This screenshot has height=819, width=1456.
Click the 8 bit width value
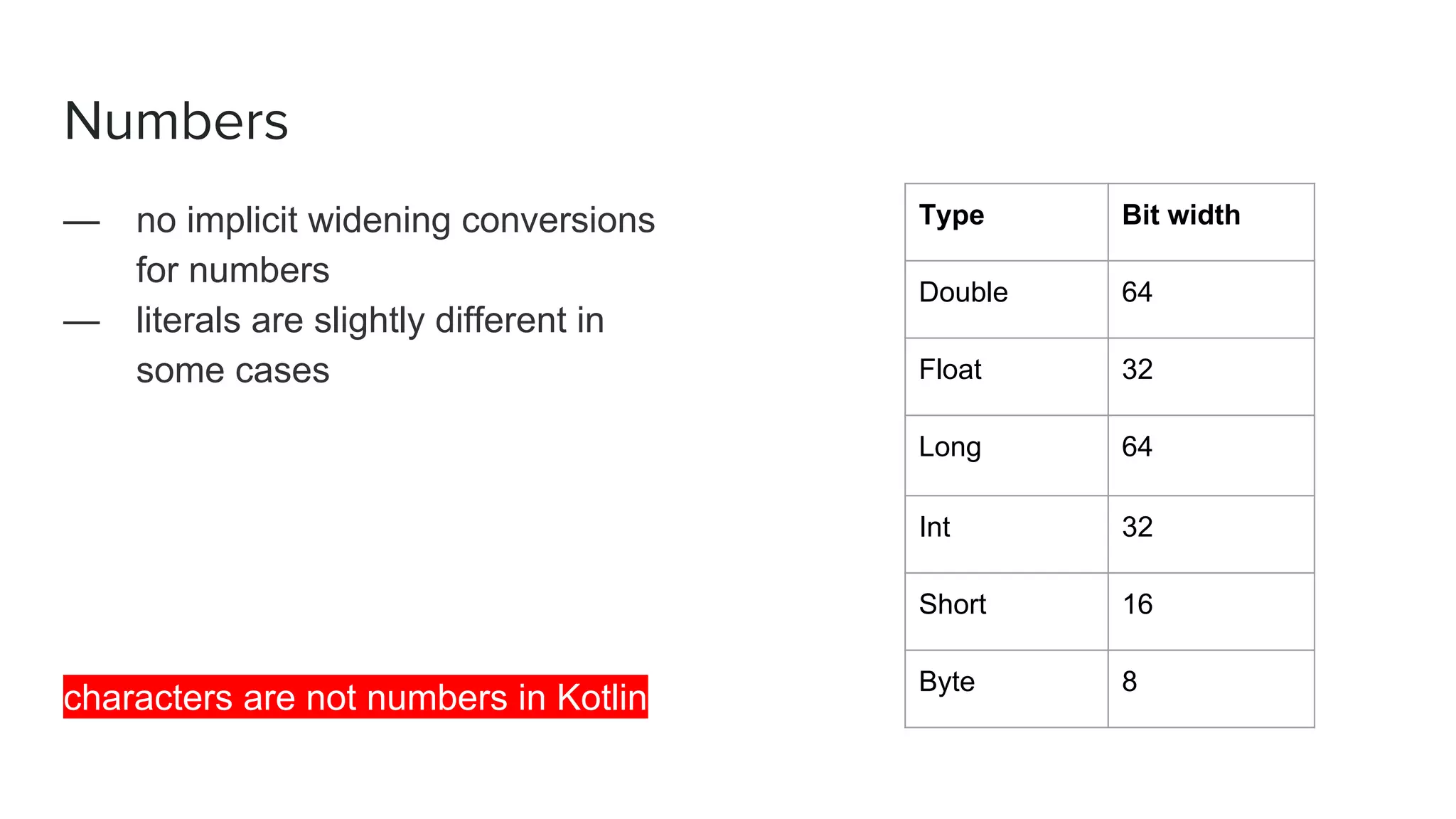coord(1130,682)
